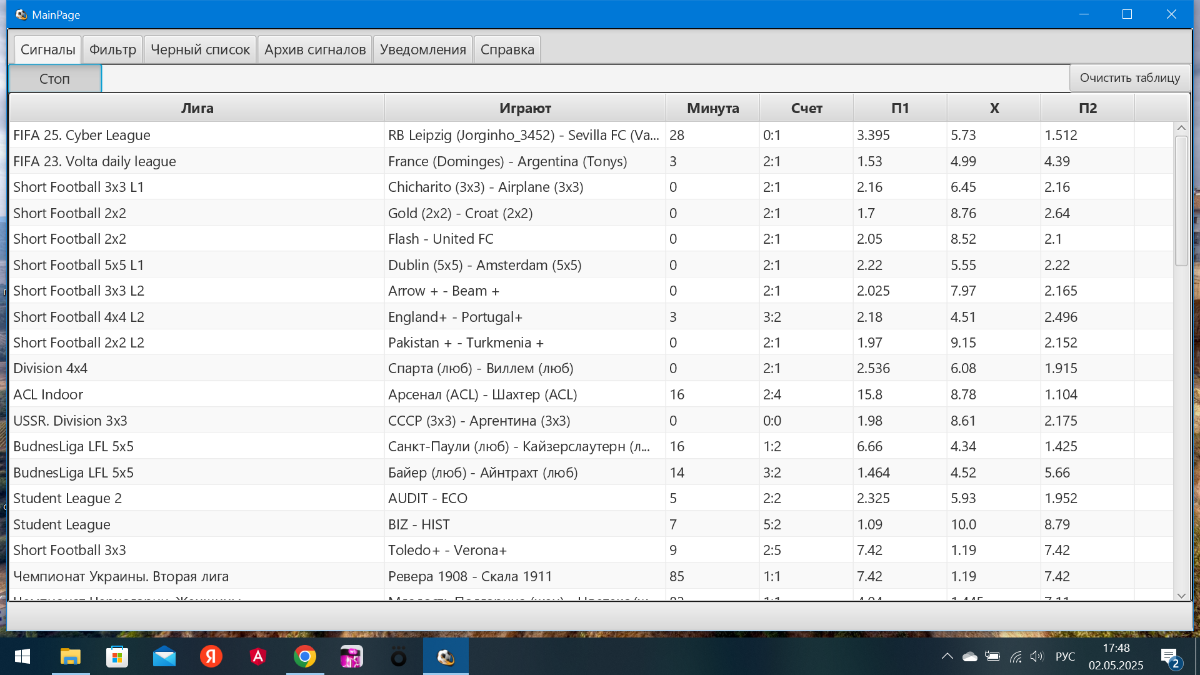
Task: Launch Microsoft Store from the taskbar
Action: tap(117, 656)
